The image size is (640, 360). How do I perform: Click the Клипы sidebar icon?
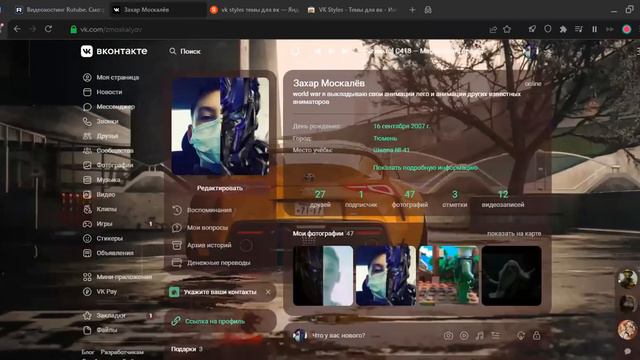87,209
